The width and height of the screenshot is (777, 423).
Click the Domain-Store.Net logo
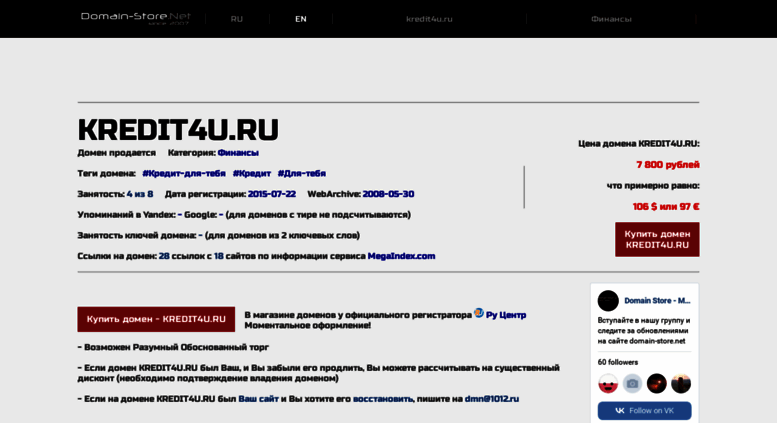(136, 18)
